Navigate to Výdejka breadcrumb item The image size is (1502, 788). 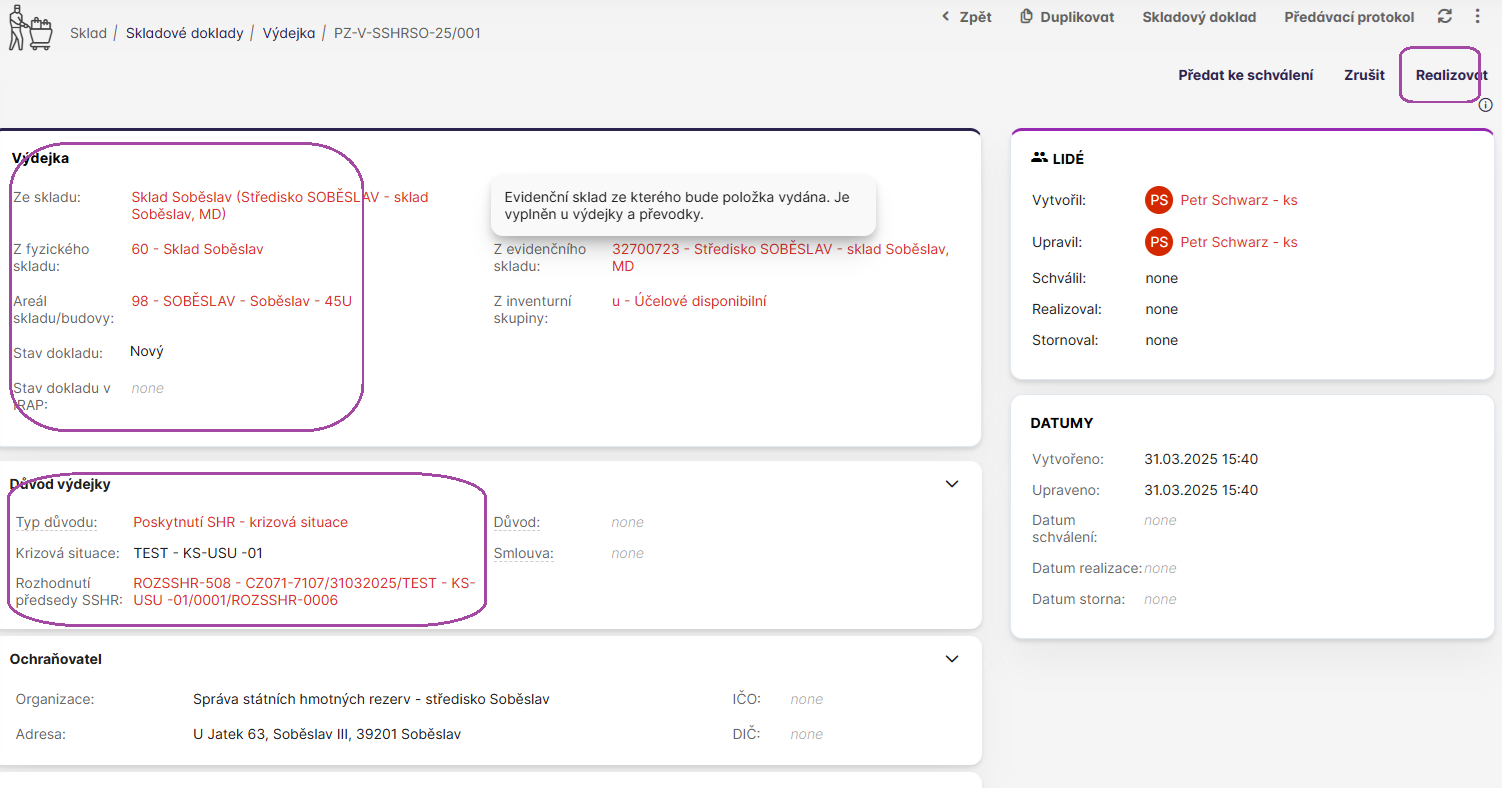click(288, 33)
